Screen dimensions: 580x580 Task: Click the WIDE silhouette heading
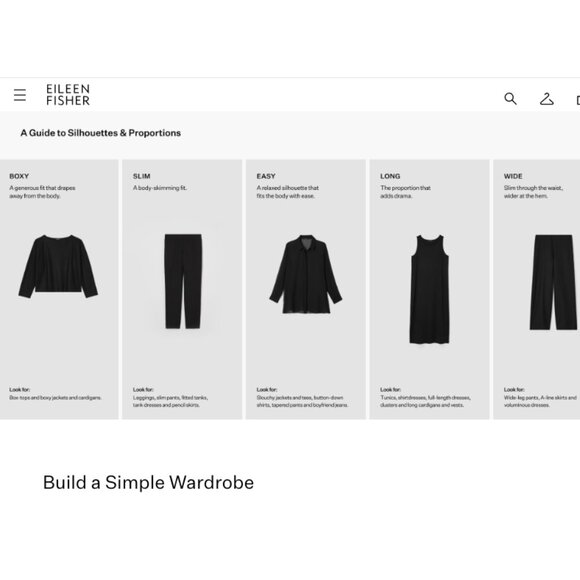[513, 176]
